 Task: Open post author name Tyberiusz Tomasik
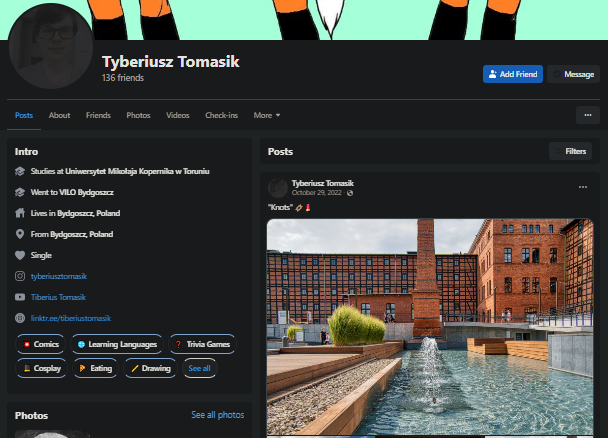click(x=323, y=183)
